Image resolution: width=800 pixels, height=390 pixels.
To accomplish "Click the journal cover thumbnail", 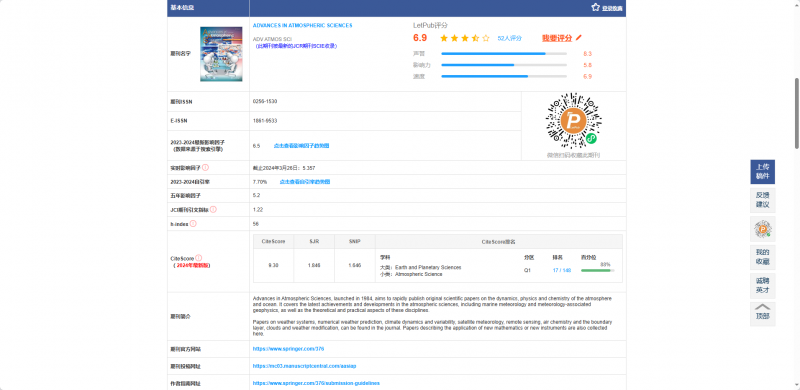I will (x=221, y=54).
